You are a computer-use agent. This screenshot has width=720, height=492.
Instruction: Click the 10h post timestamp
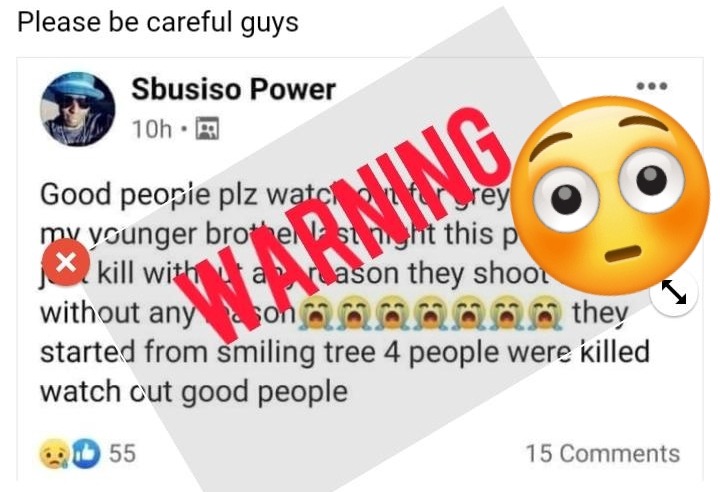point(152,129)
